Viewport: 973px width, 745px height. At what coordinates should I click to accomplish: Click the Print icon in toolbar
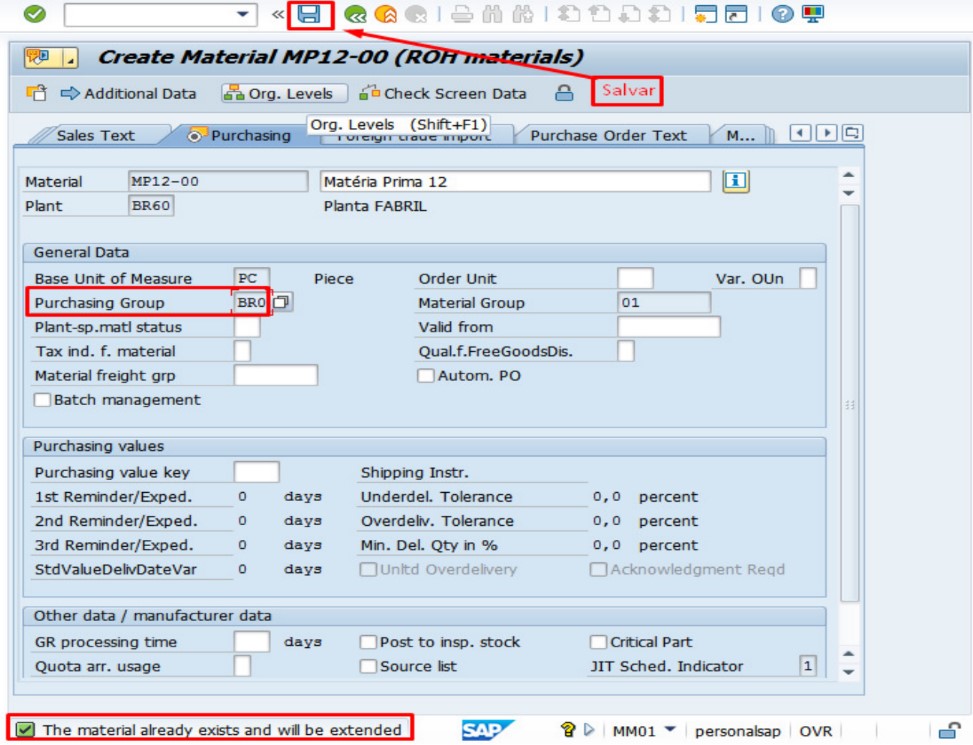[x=462, y=14]
